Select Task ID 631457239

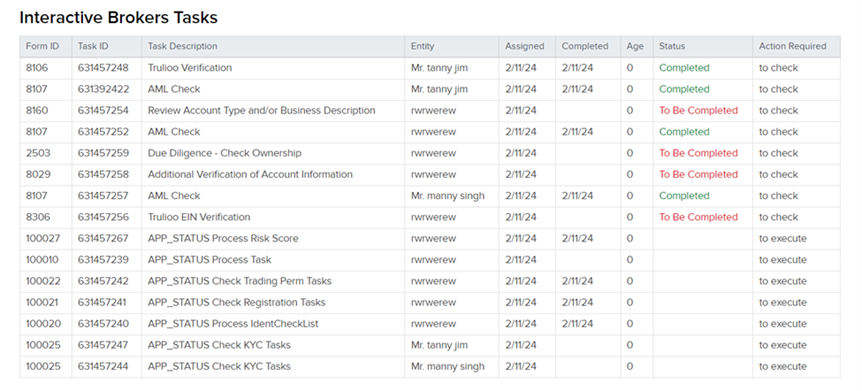(103, 260)
